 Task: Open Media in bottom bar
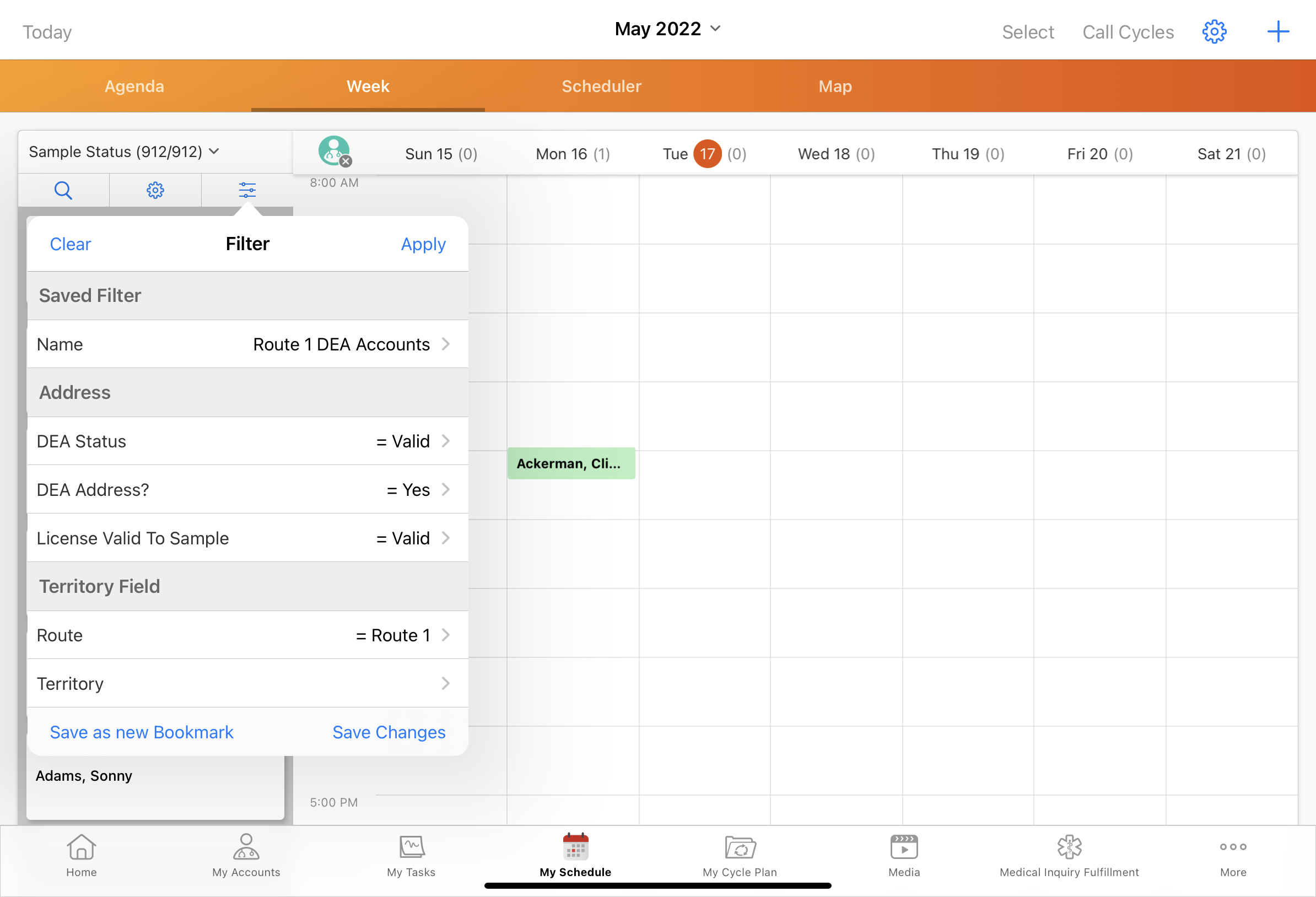point(904,855)
